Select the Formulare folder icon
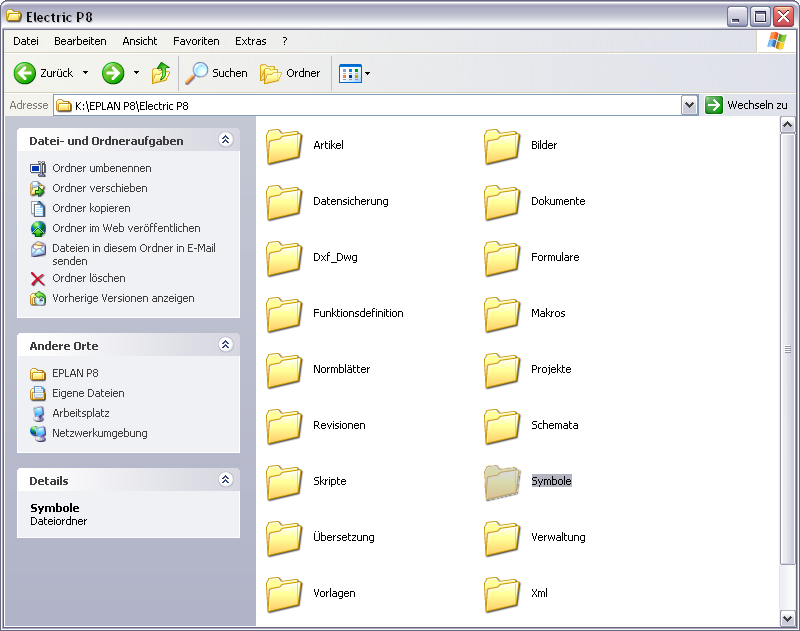 tap(502, 258)
